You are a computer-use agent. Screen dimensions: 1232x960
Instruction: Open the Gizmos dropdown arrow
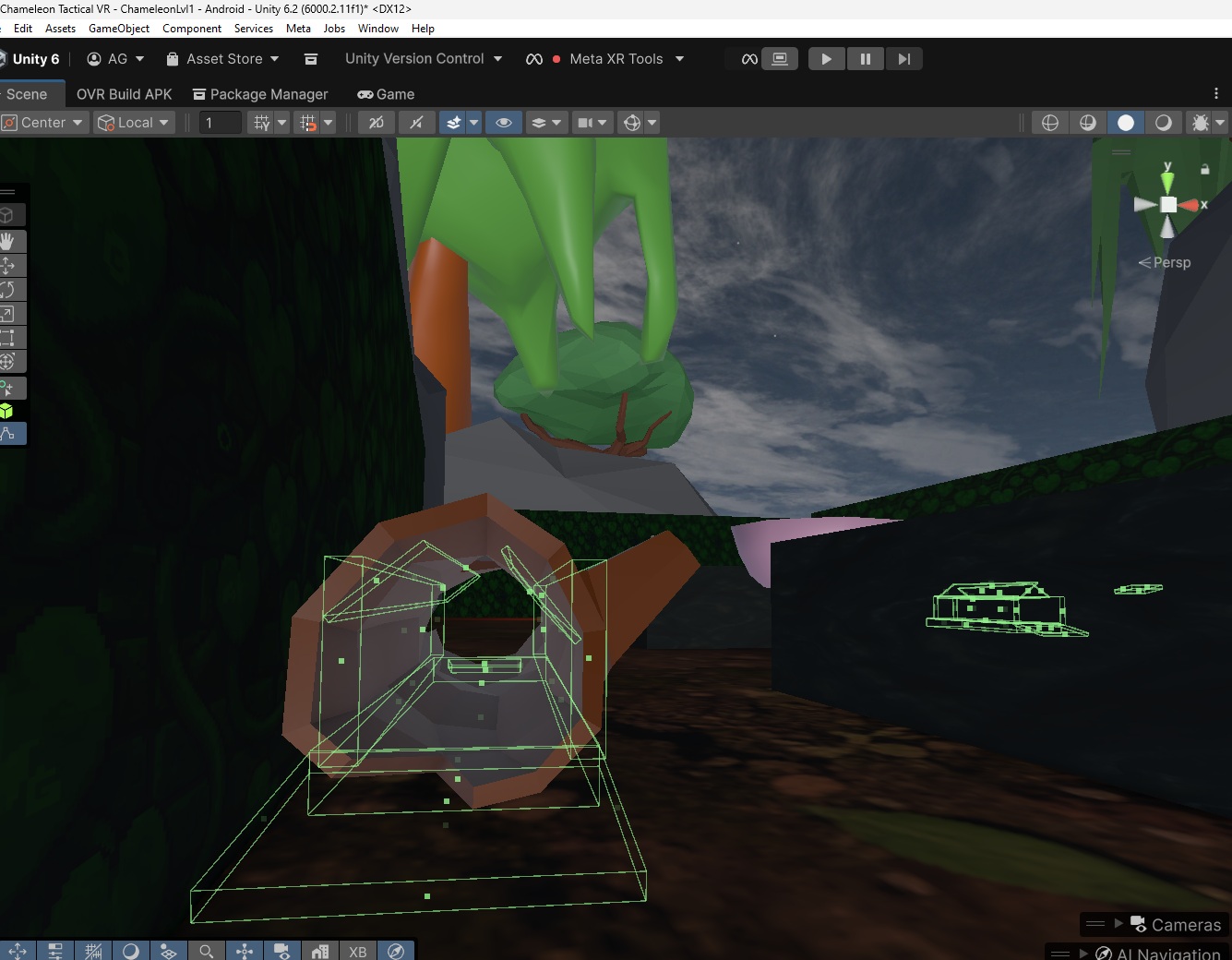(x=651, y=122)
